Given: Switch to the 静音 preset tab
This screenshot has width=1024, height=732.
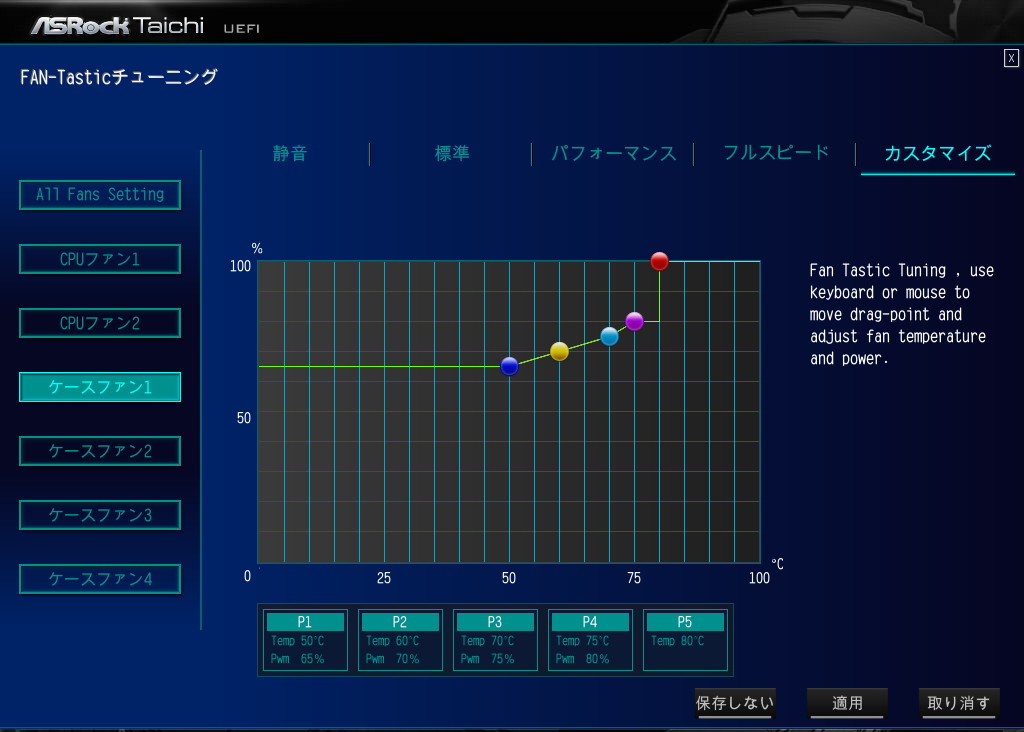Looking at the screenshot, I should click(290, 153).
